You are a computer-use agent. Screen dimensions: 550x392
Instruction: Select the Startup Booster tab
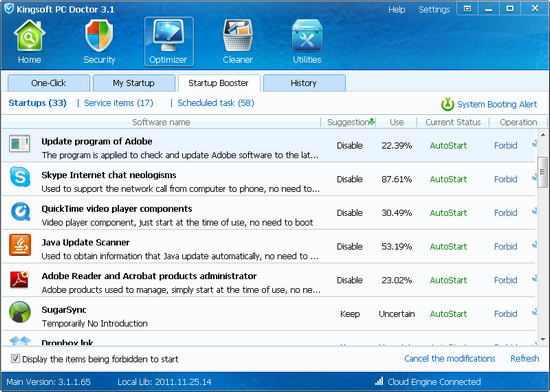coord(219,83)
